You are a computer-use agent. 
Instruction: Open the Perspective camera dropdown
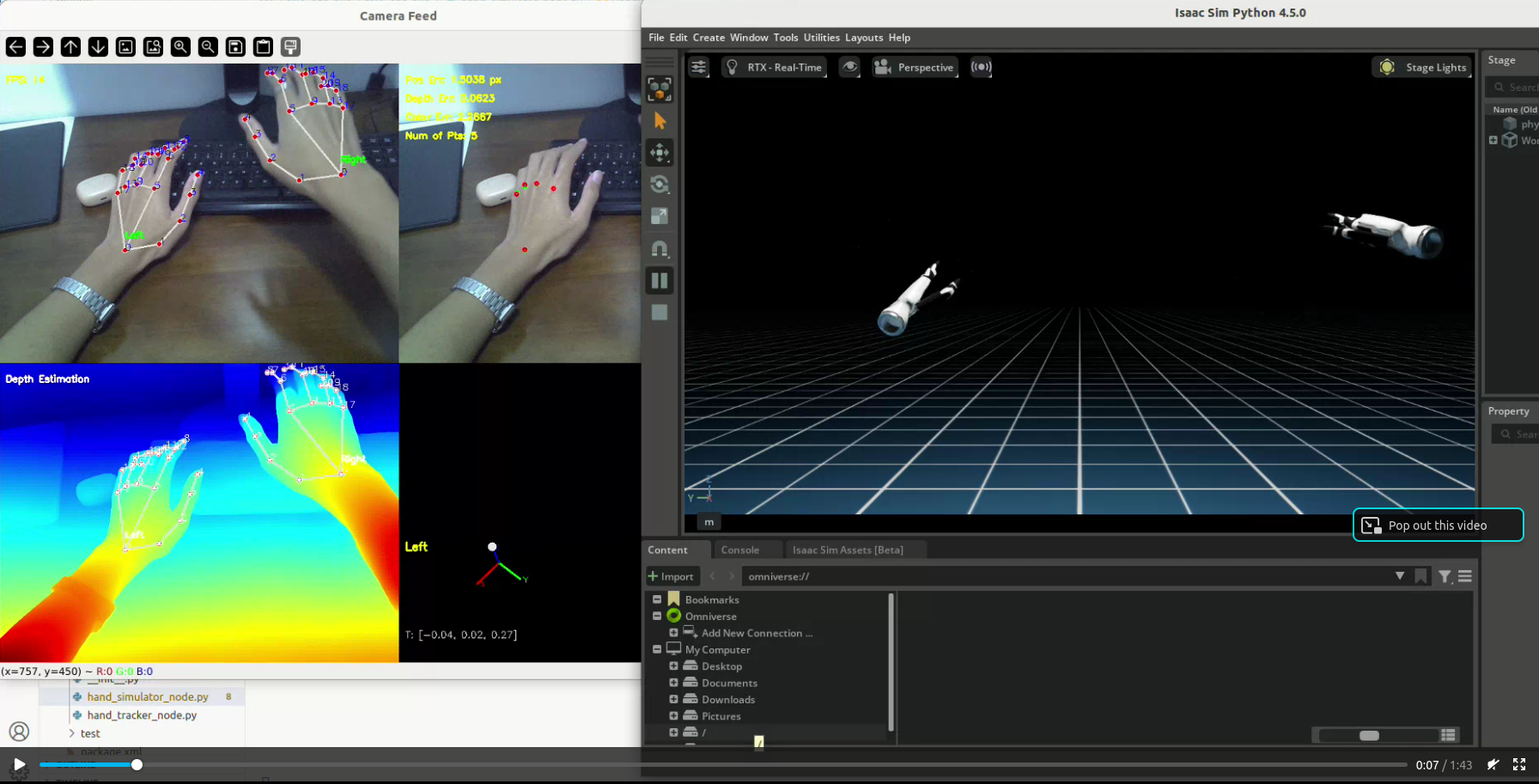tap(914, 67)
